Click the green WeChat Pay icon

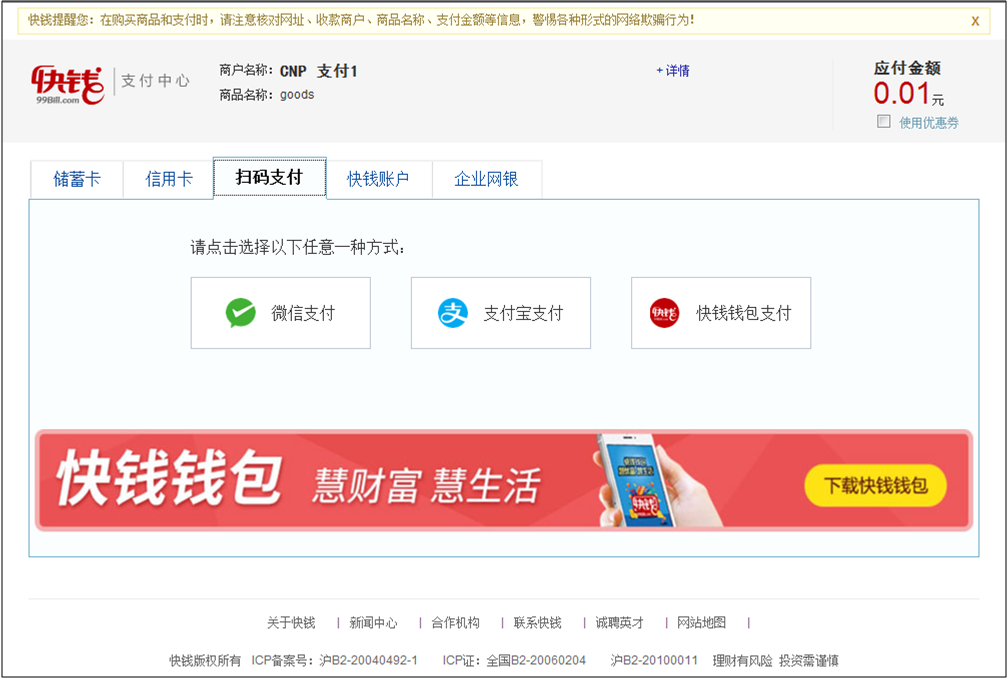(x=240, y=313)
